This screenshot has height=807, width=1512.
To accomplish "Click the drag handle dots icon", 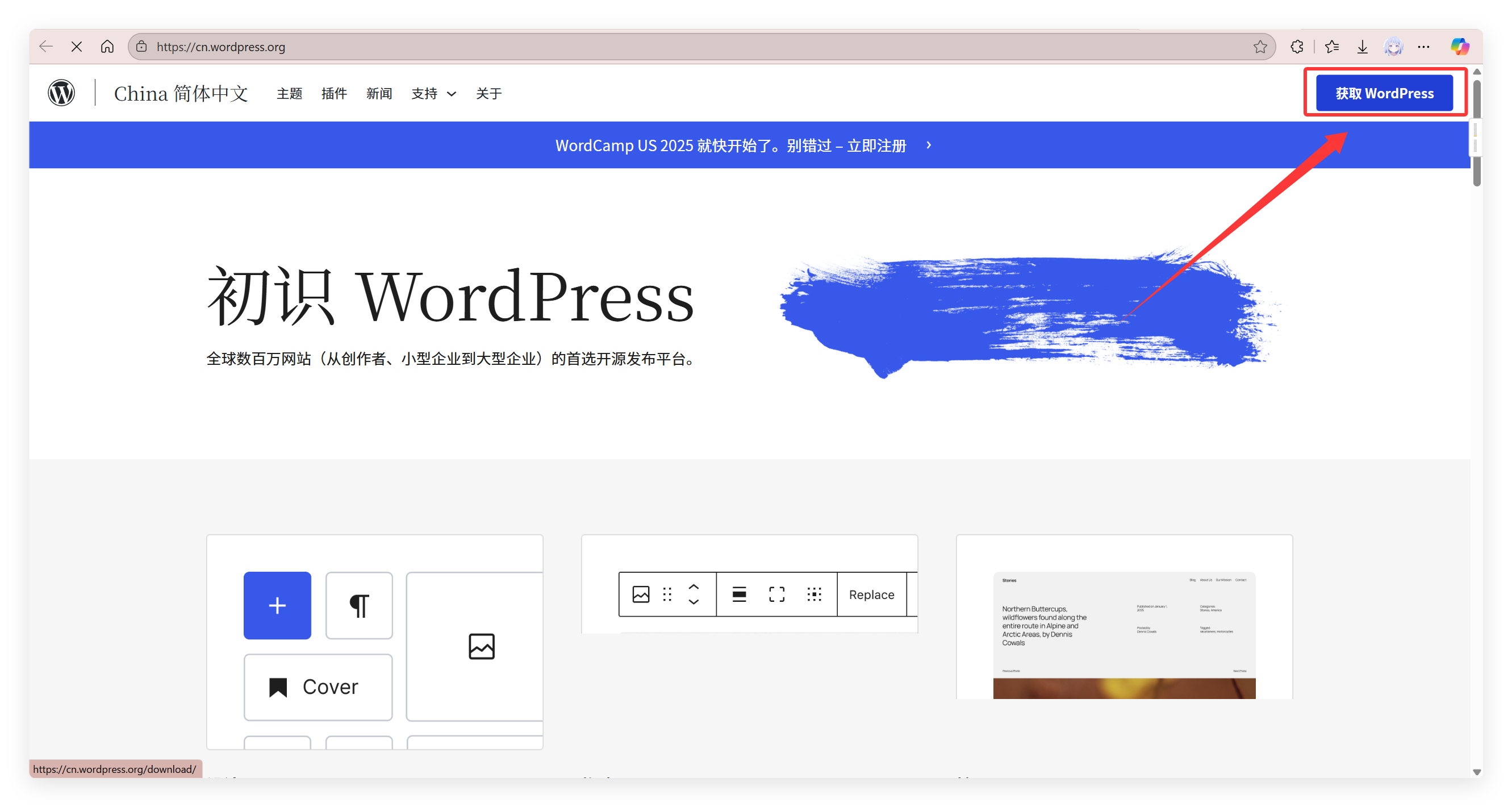I will tap(667, 594).
